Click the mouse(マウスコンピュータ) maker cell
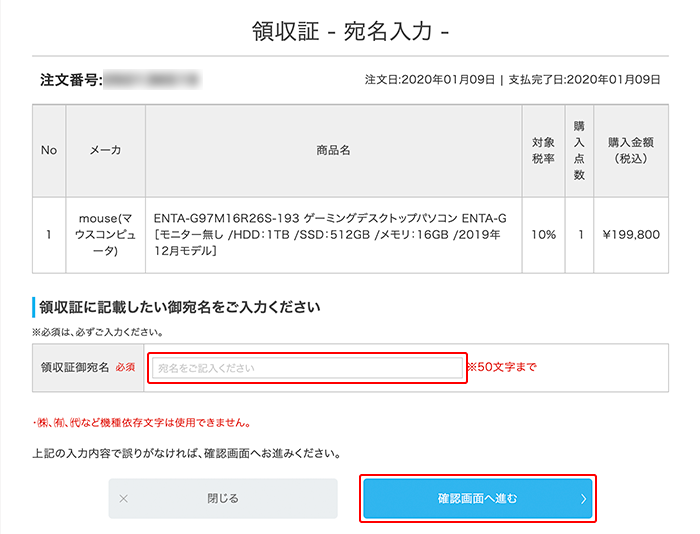This screenshot has width=700, height=534. click(x=105, y=234)
